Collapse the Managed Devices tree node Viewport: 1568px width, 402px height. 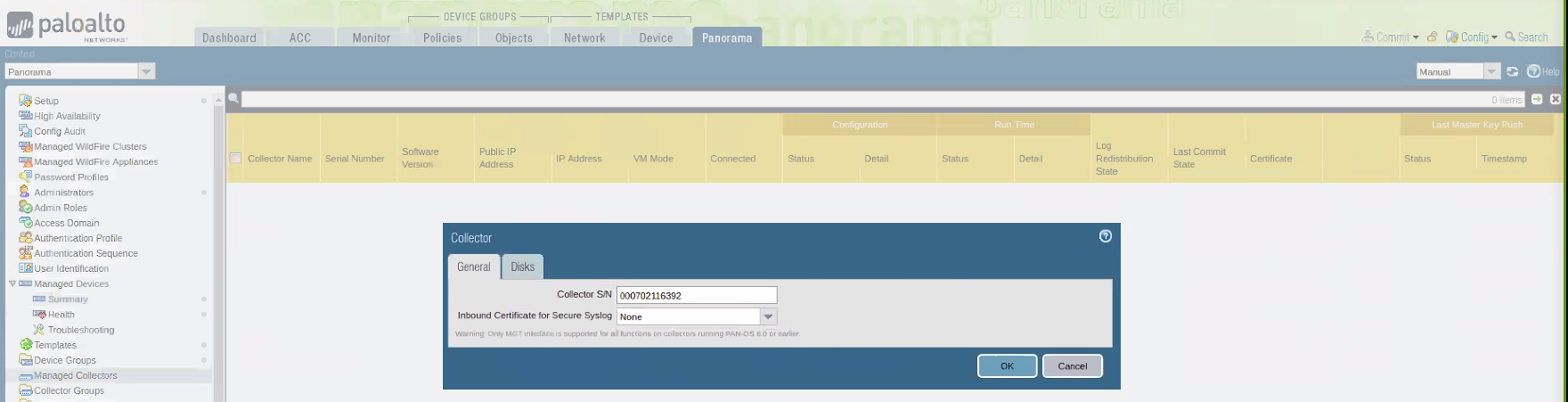tap(12, 283)
